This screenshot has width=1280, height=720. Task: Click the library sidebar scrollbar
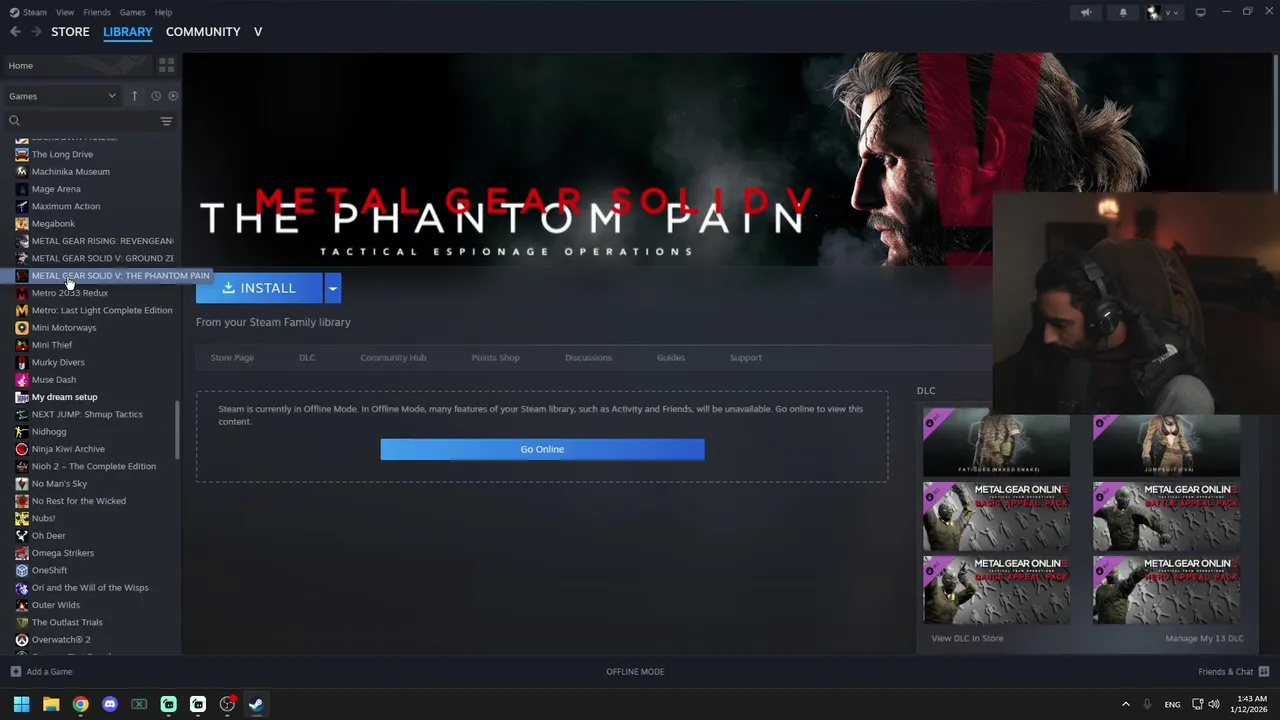coord(178,429)
